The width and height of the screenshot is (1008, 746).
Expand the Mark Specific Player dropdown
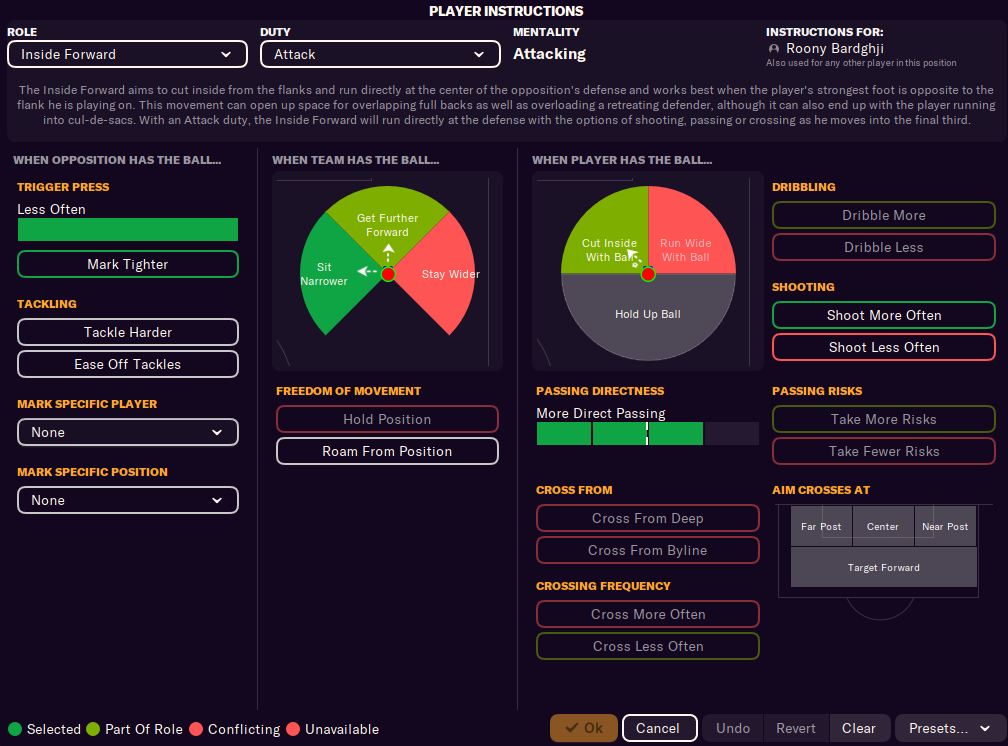(x=128, y=432)
